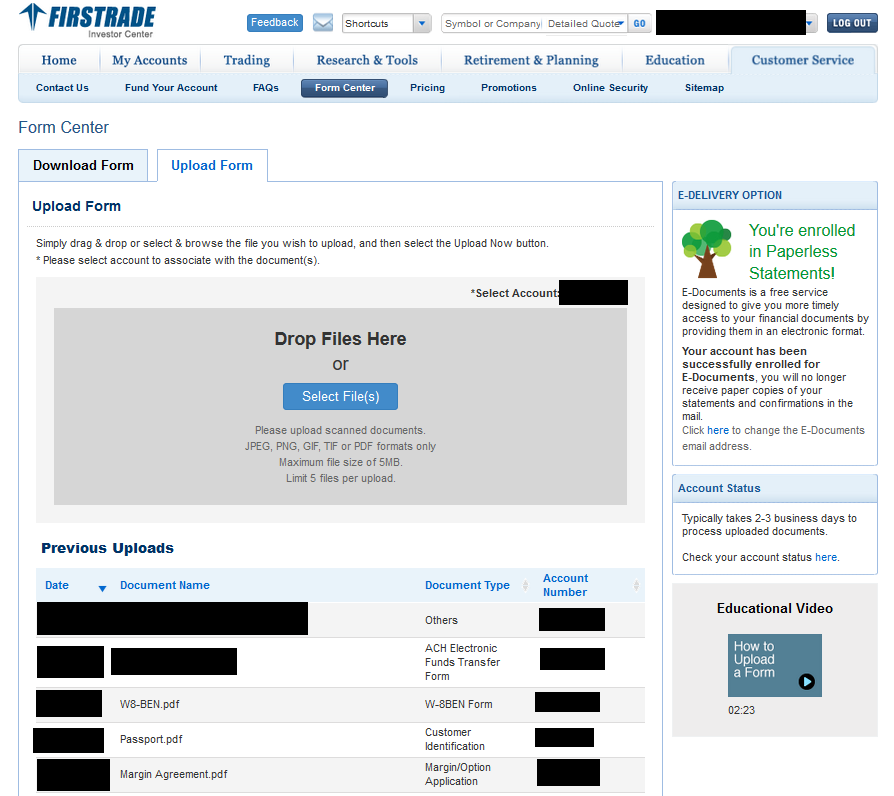Sort by Account Number arrows
This screenshot has height=796, width=894.
(x=636, y=586)
